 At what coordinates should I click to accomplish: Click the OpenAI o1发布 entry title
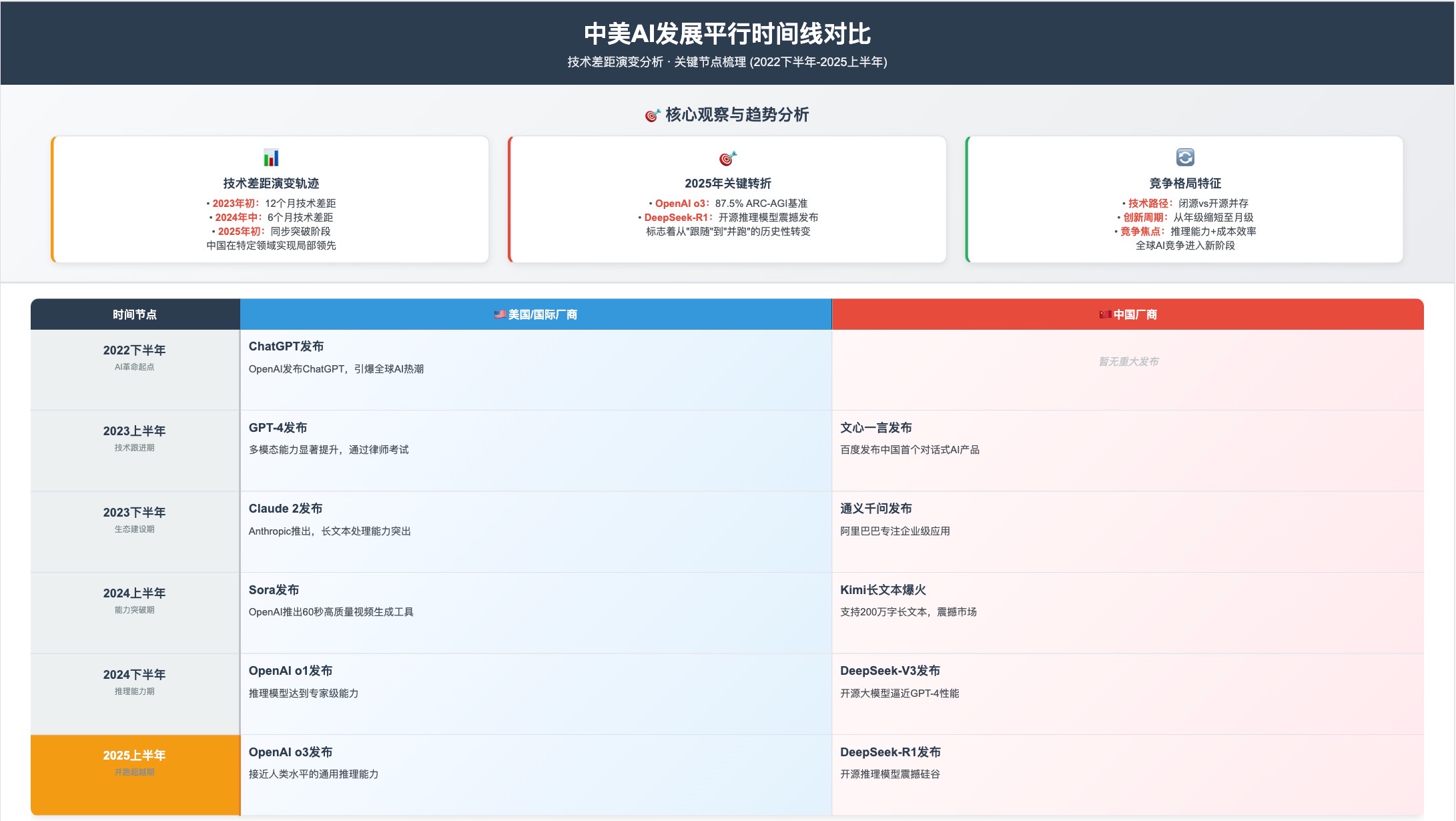pyautogui.click(x=290, y=671)
